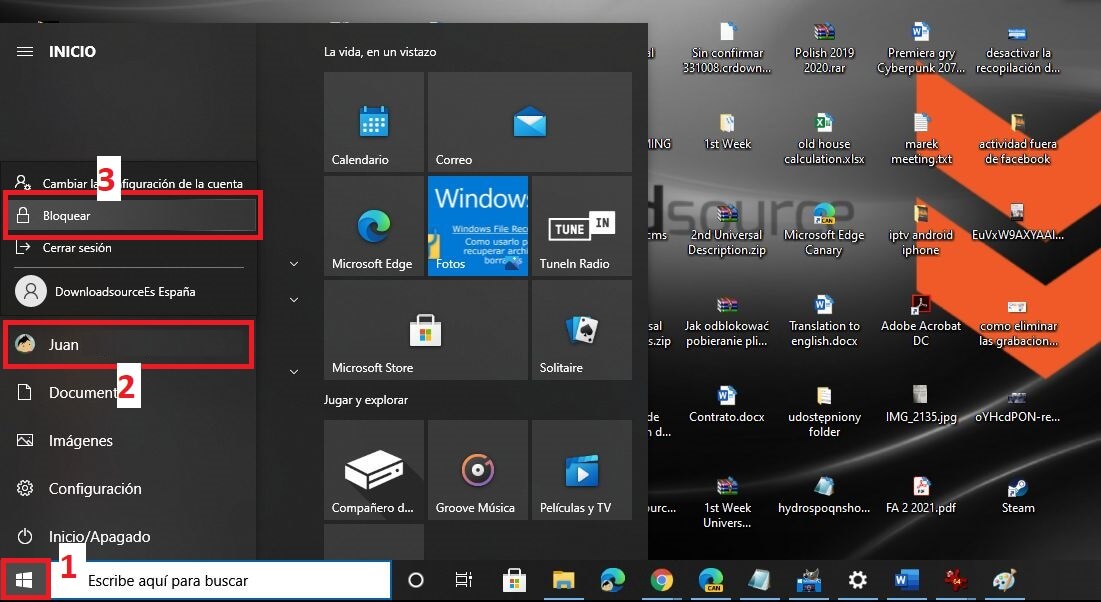Collapse the INICIO hamburger menu

pyautogui.click(x=25, y=51)
